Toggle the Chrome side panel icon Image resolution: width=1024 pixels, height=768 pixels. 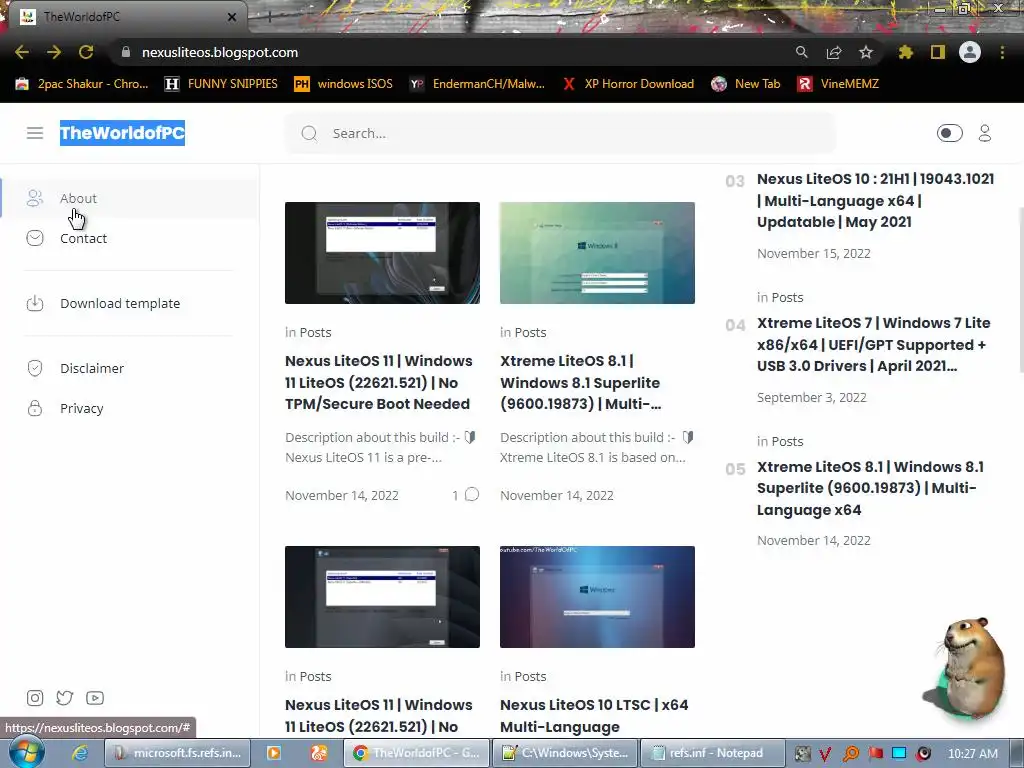pyautogui.click(x=937, y=52)
